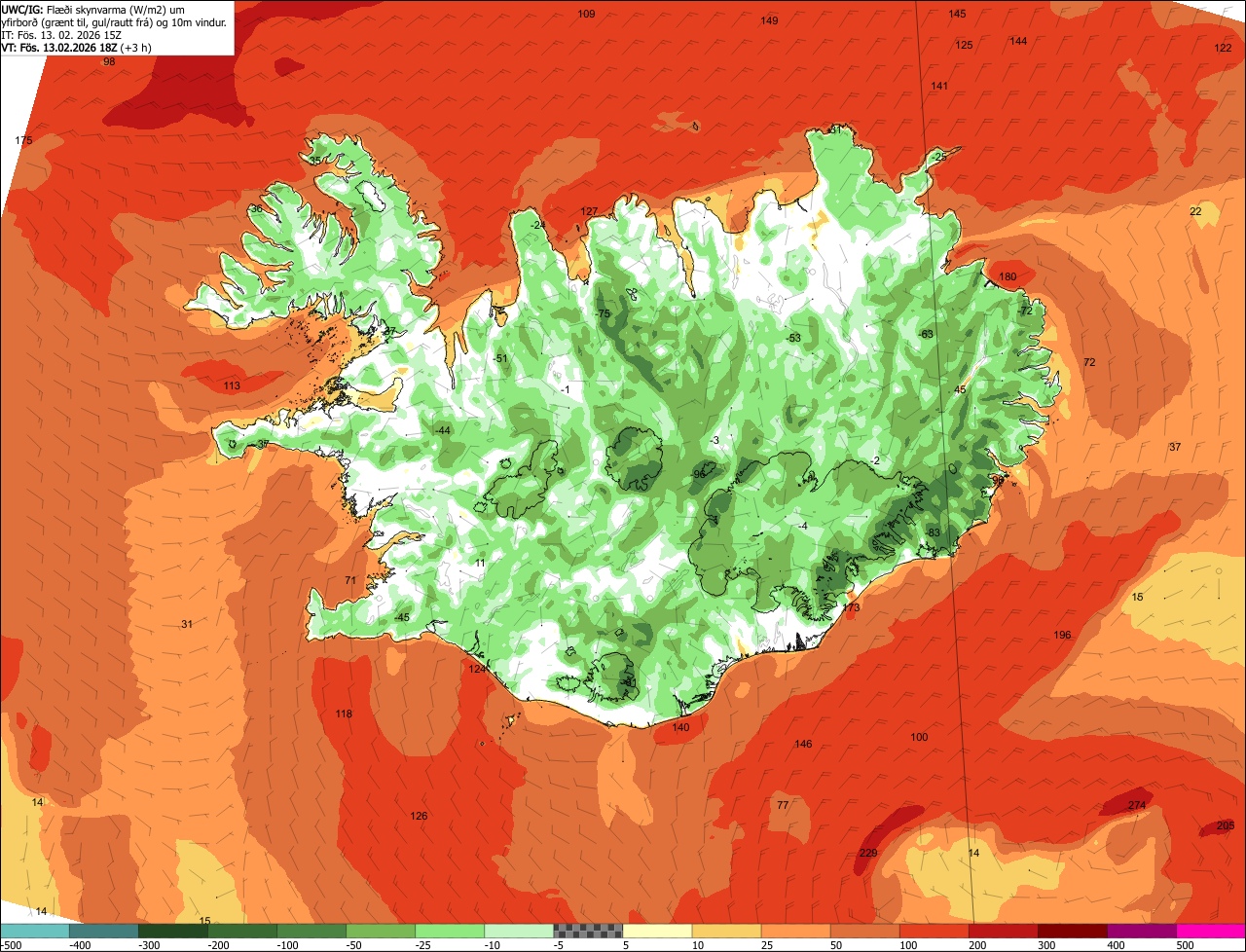This screenshot has width=1246, height=952.
Task: Click the map value -2
Action: pyautogui.click(x=875, y=460)
